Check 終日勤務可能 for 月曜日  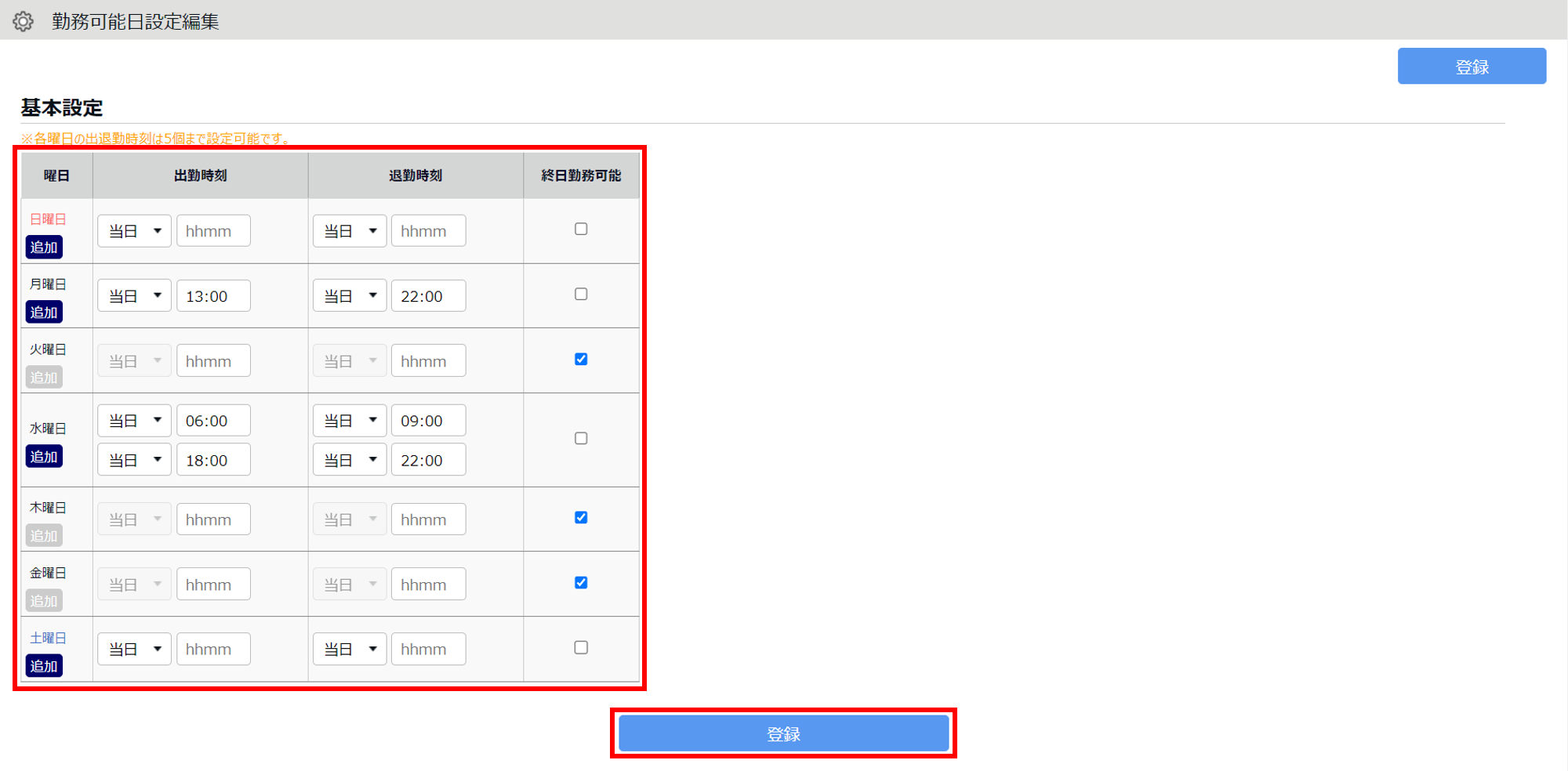[x=581, y=294]
